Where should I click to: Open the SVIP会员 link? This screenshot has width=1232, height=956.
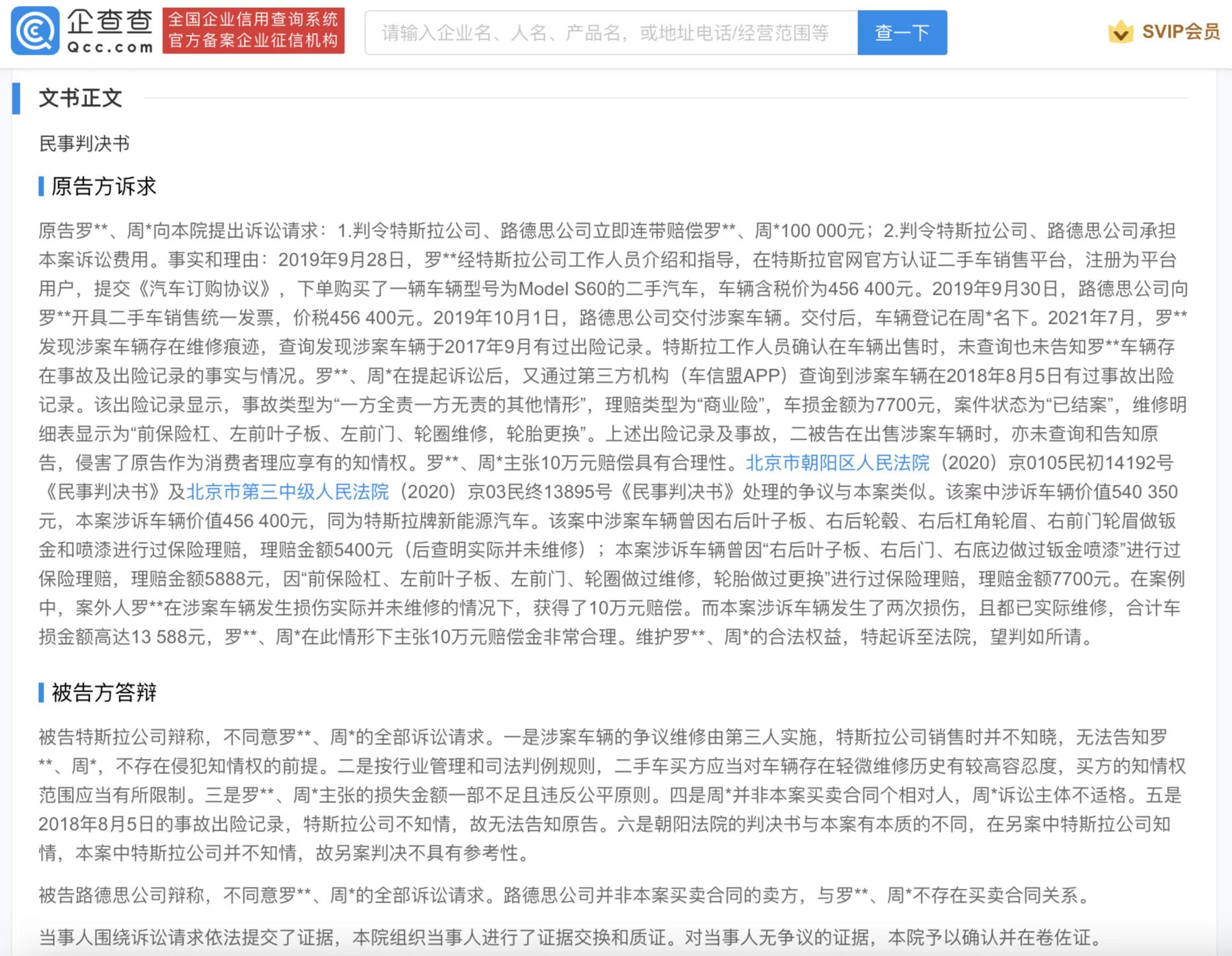pos(1181,32)
